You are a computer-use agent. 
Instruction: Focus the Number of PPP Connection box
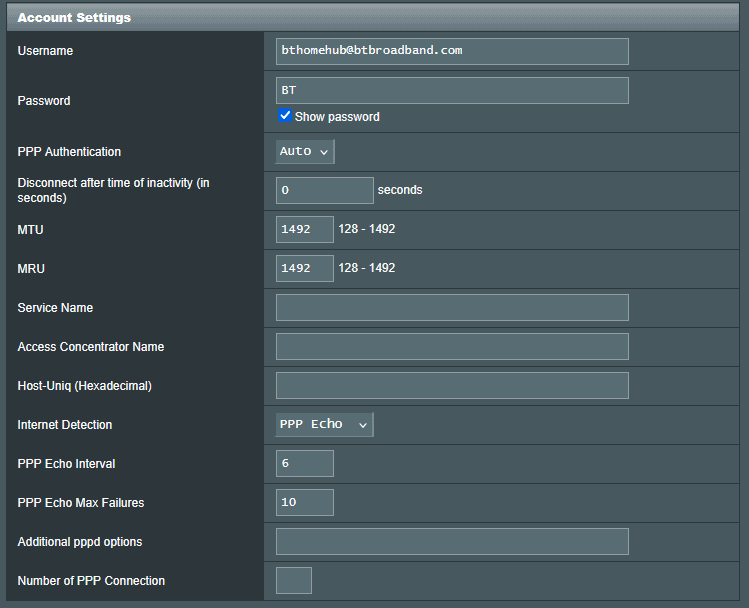[x=293, y=580]
